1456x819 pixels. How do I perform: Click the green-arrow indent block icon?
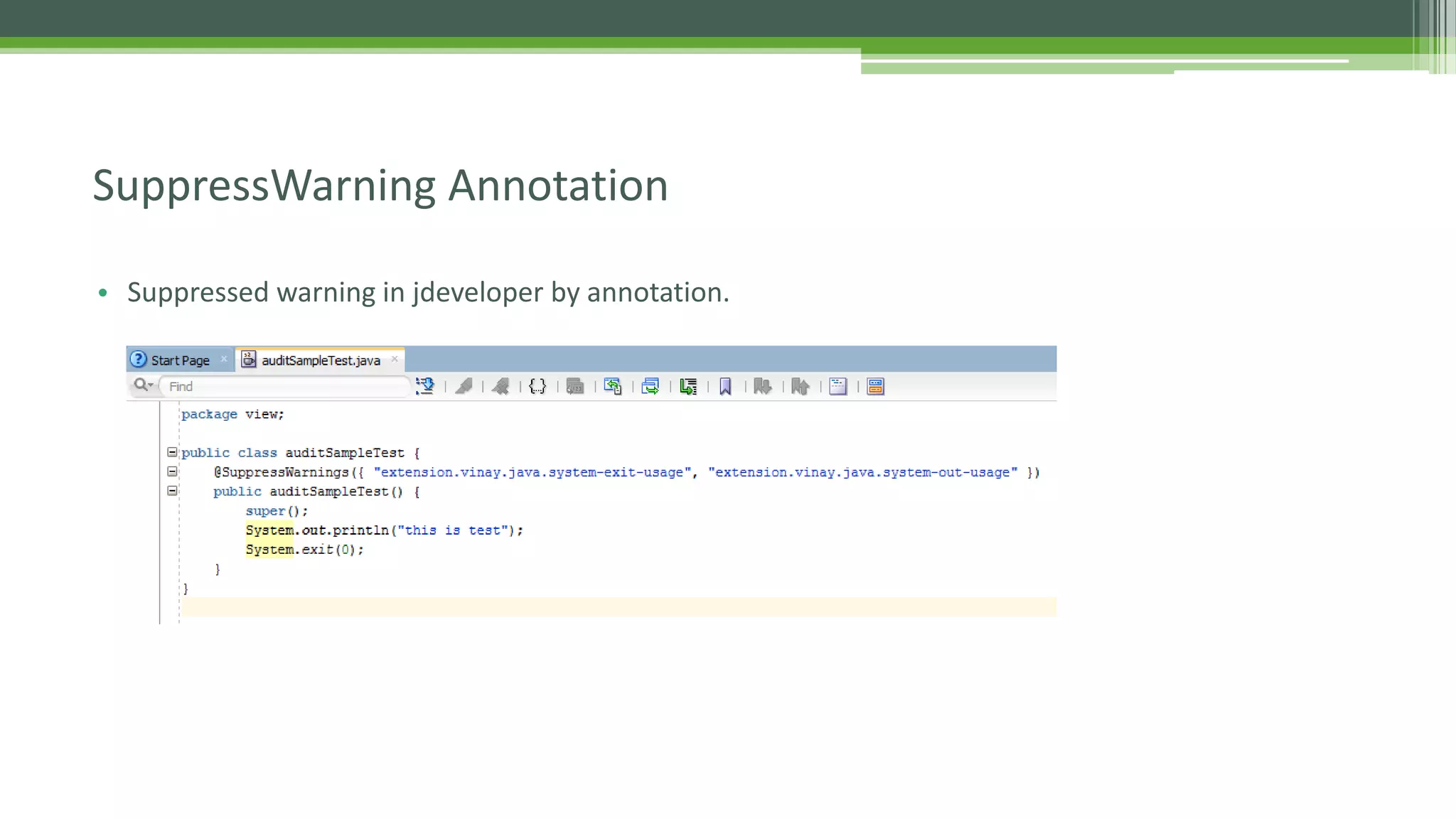click(687, 386)
